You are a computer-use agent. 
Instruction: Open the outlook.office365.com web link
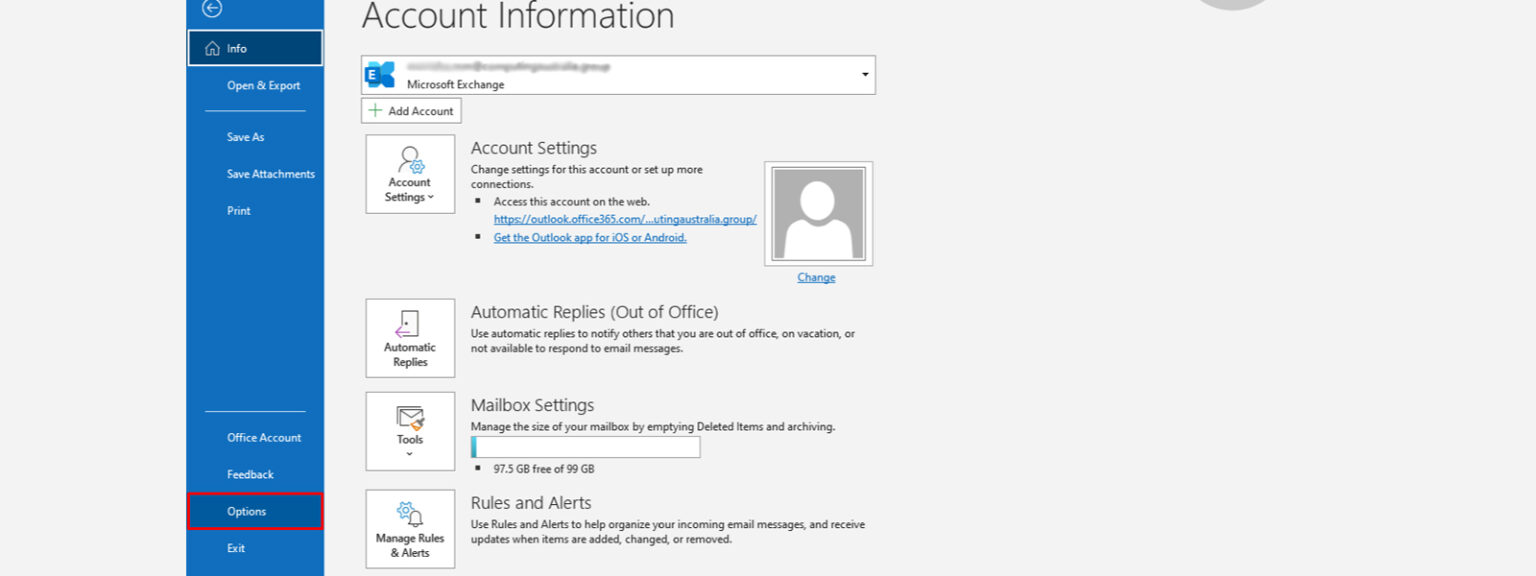625,219
